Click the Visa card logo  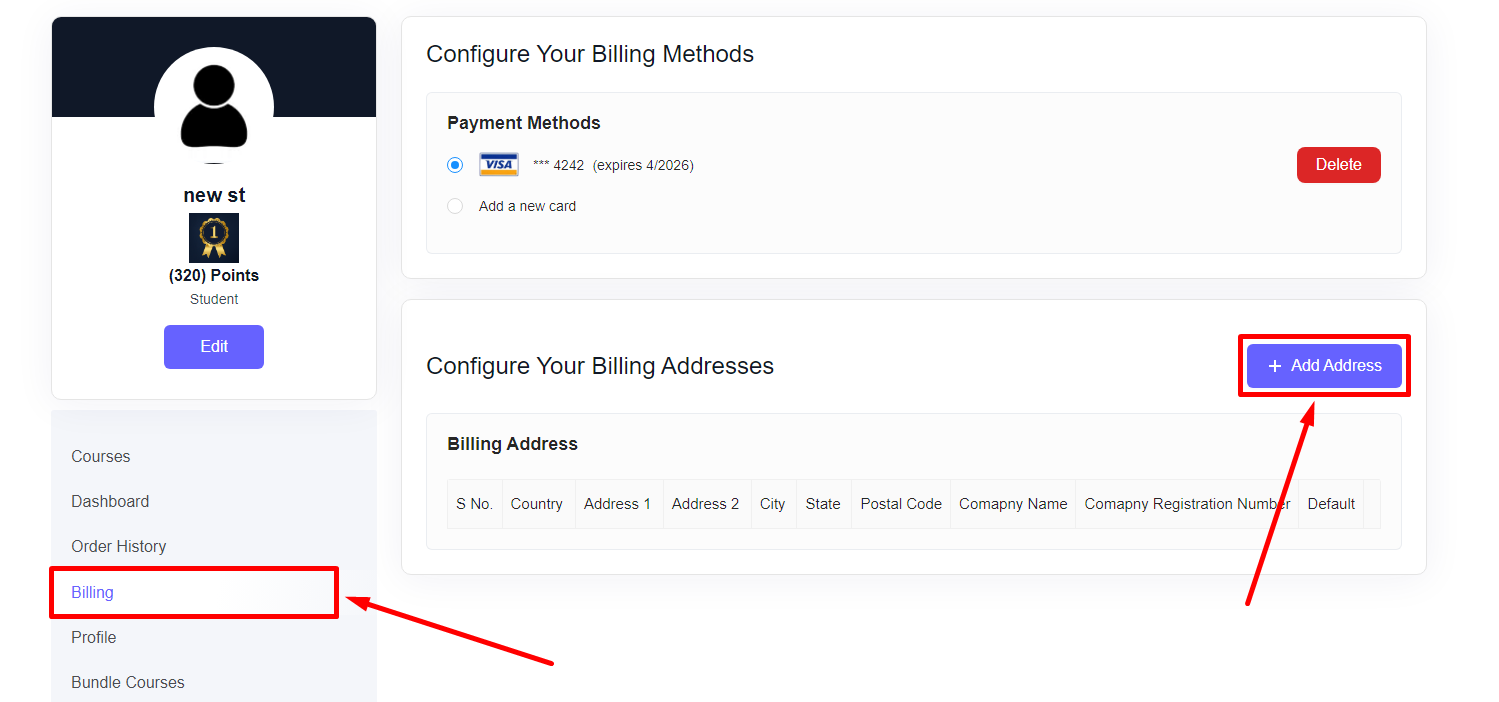tap(499, 165)
